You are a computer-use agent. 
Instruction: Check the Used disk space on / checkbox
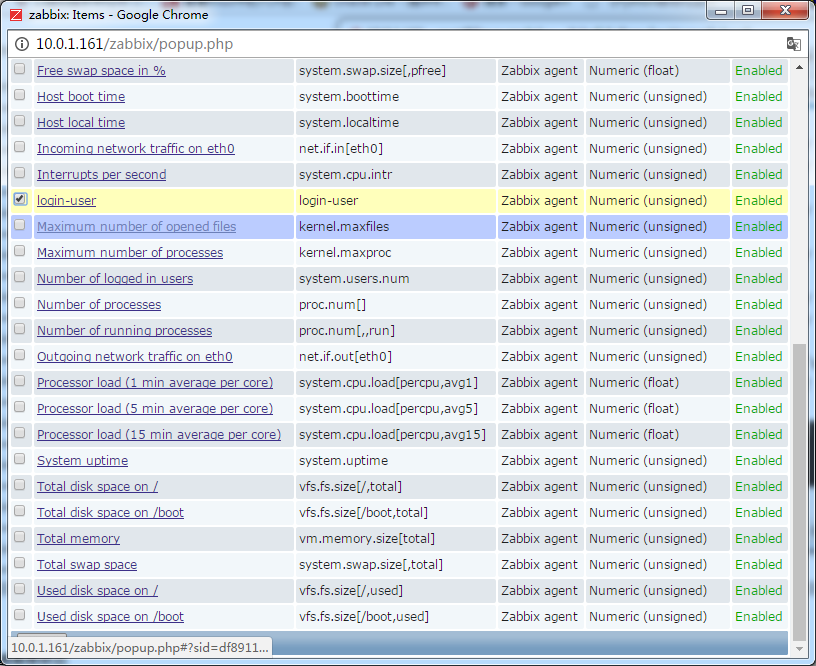tap(20, 589)
